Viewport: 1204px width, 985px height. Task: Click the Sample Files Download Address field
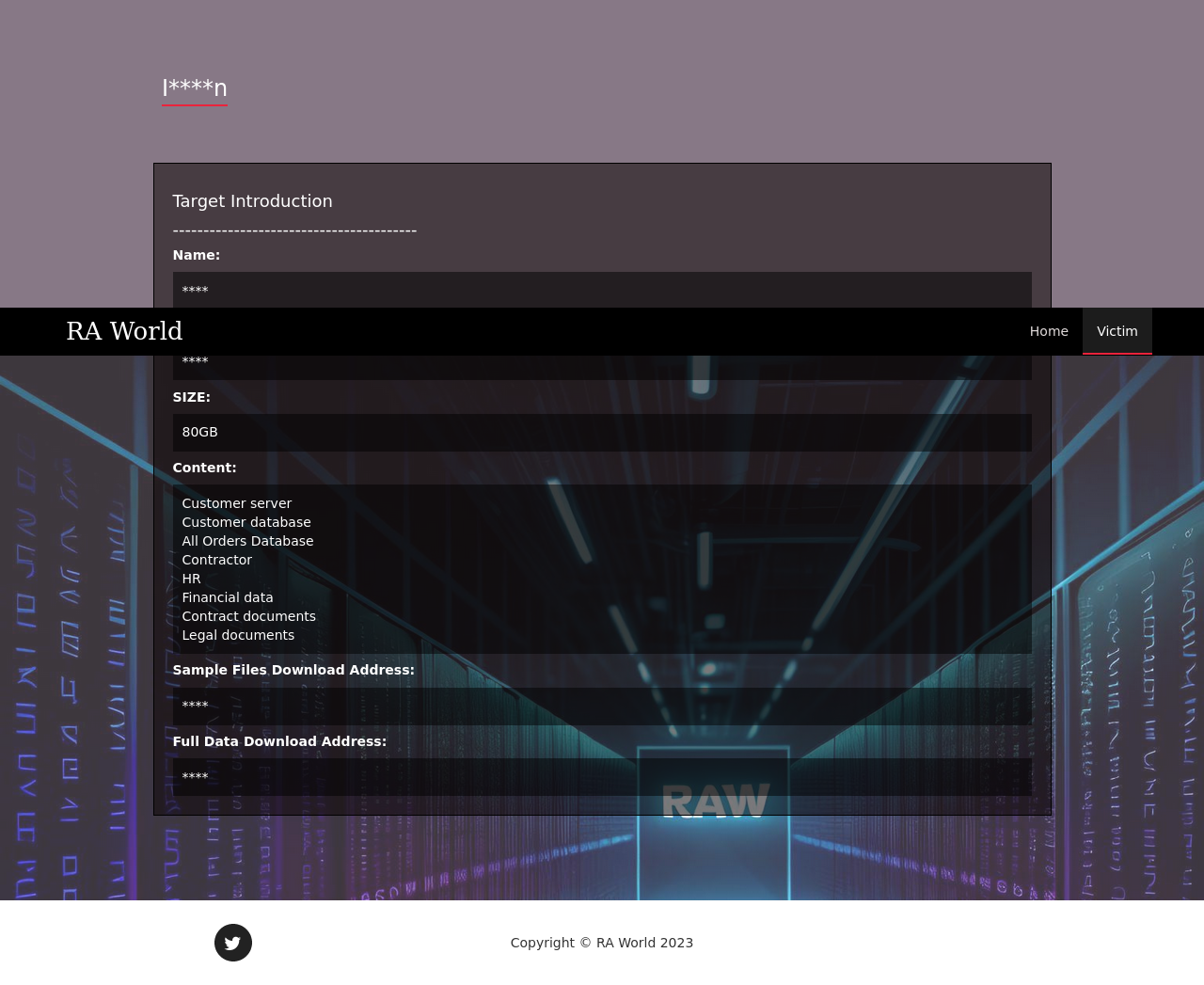[602, 707]
